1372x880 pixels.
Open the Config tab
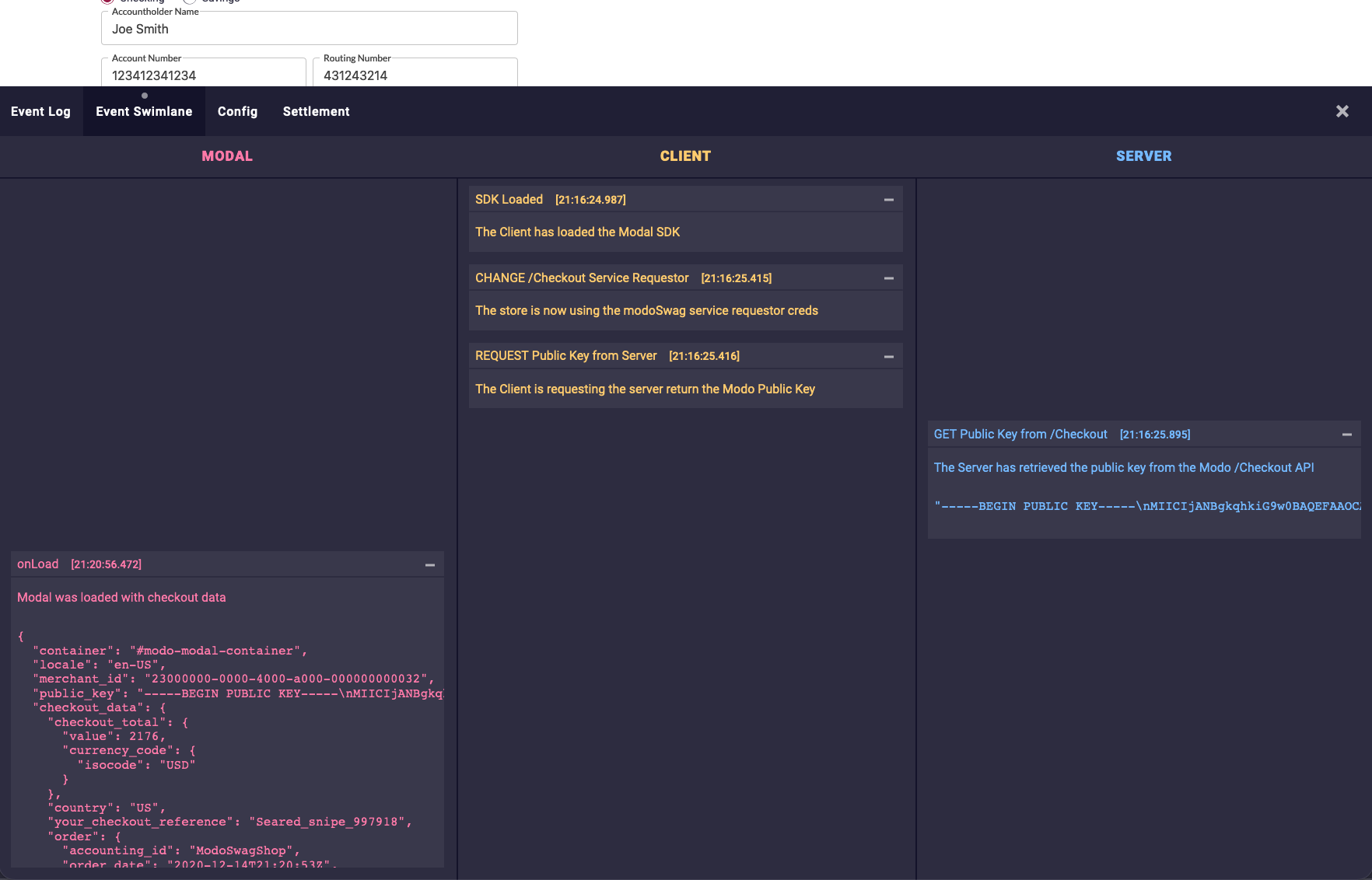click(x=237, y=111)
